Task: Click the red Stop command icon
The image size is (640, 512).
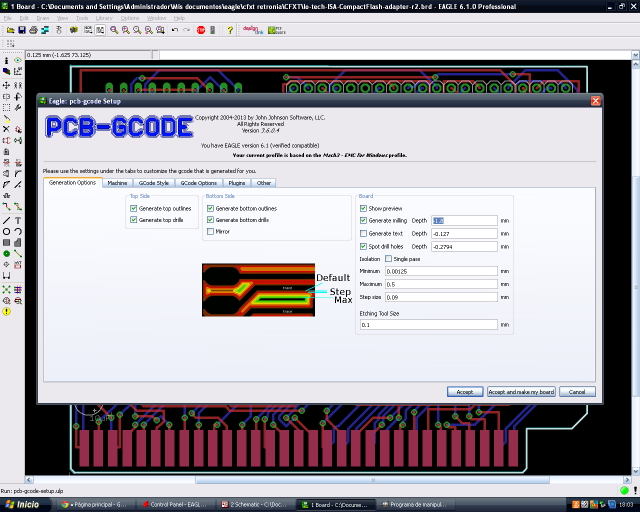Action: [x=201, y=30]
